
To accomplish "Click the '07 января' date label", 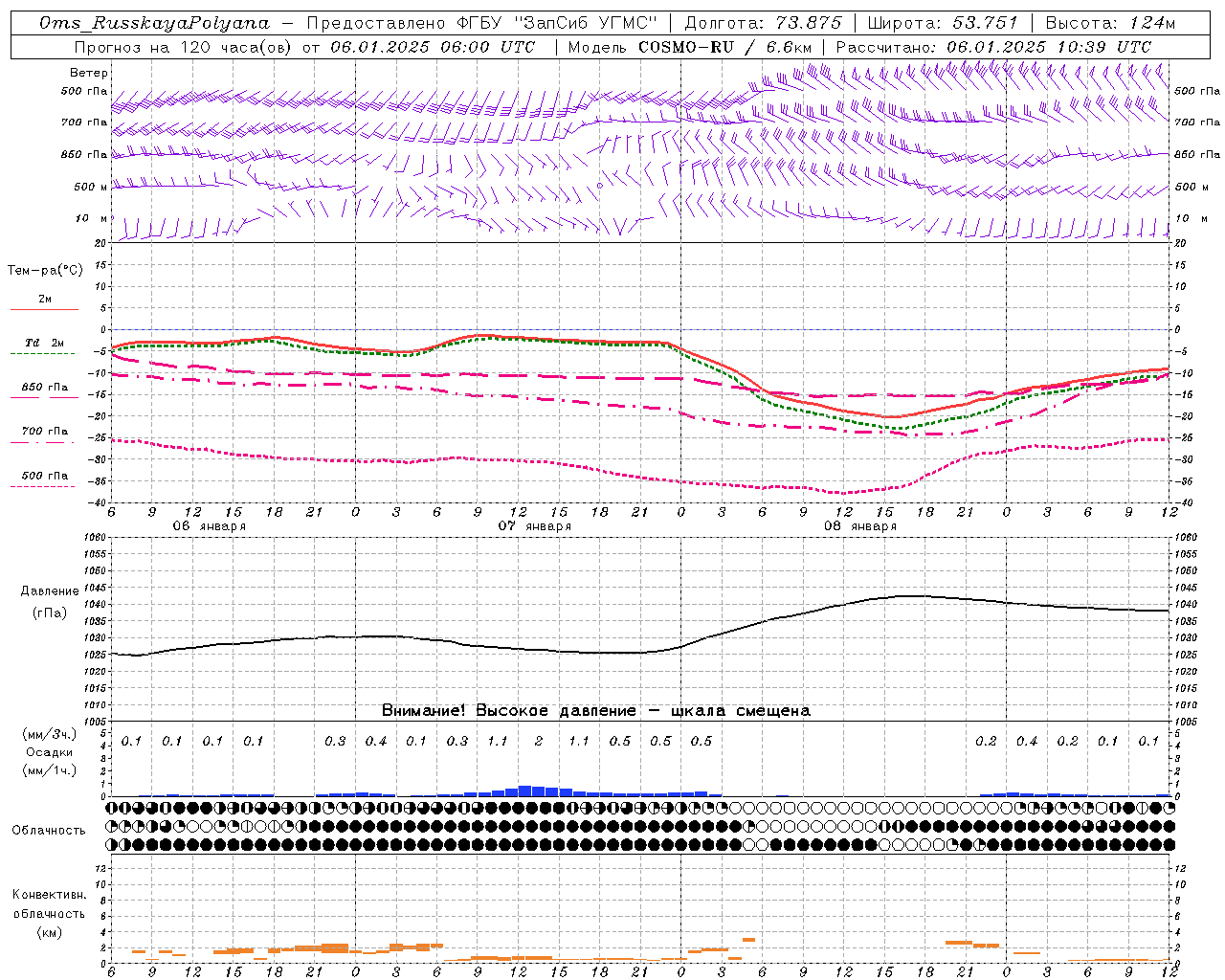I will point(534,526).
